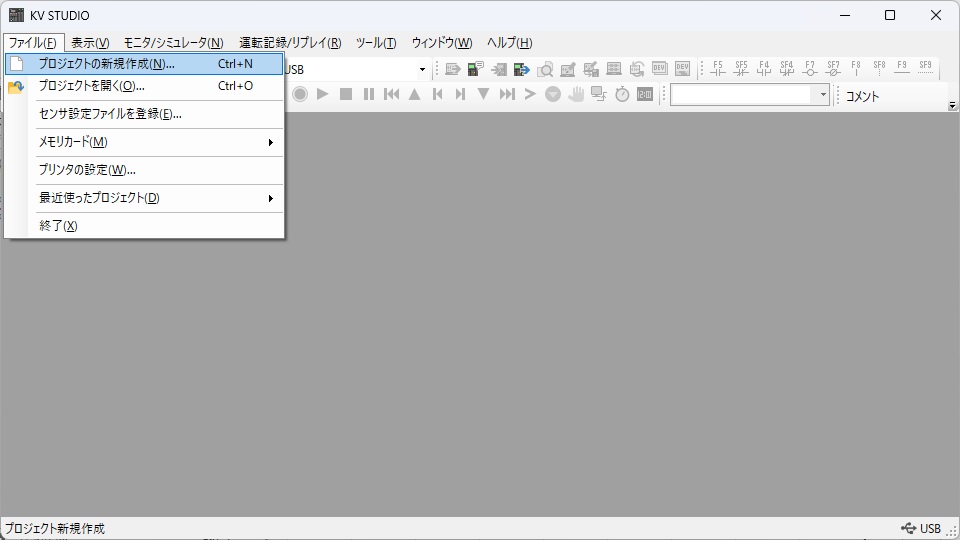The width and height of the screenshot is (960, 540).
Task: Click the pause button in the toolbar
Action: click(x=369, y=94)
